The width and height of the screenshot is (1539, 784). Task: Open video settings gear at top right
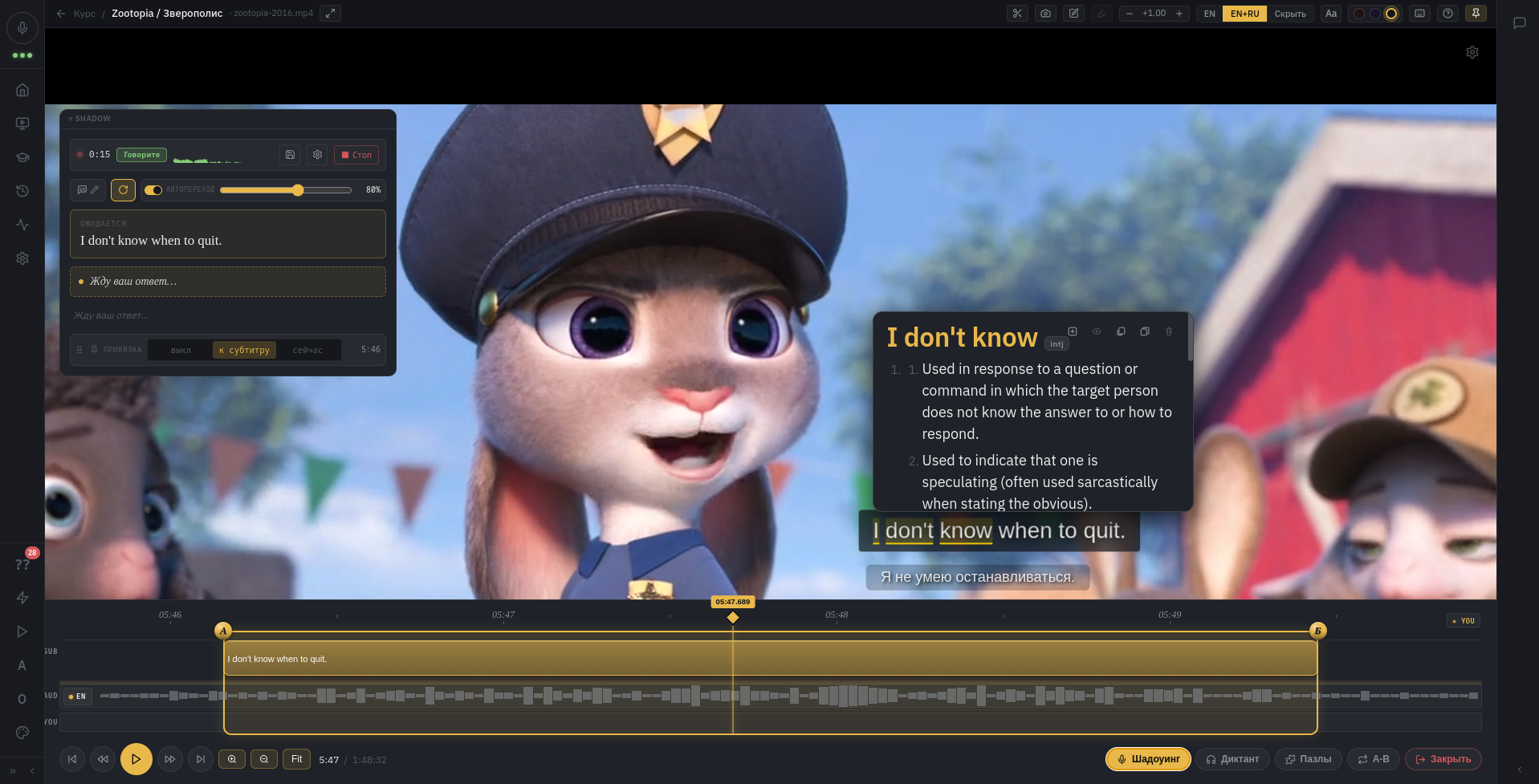tap(1472, 52)
